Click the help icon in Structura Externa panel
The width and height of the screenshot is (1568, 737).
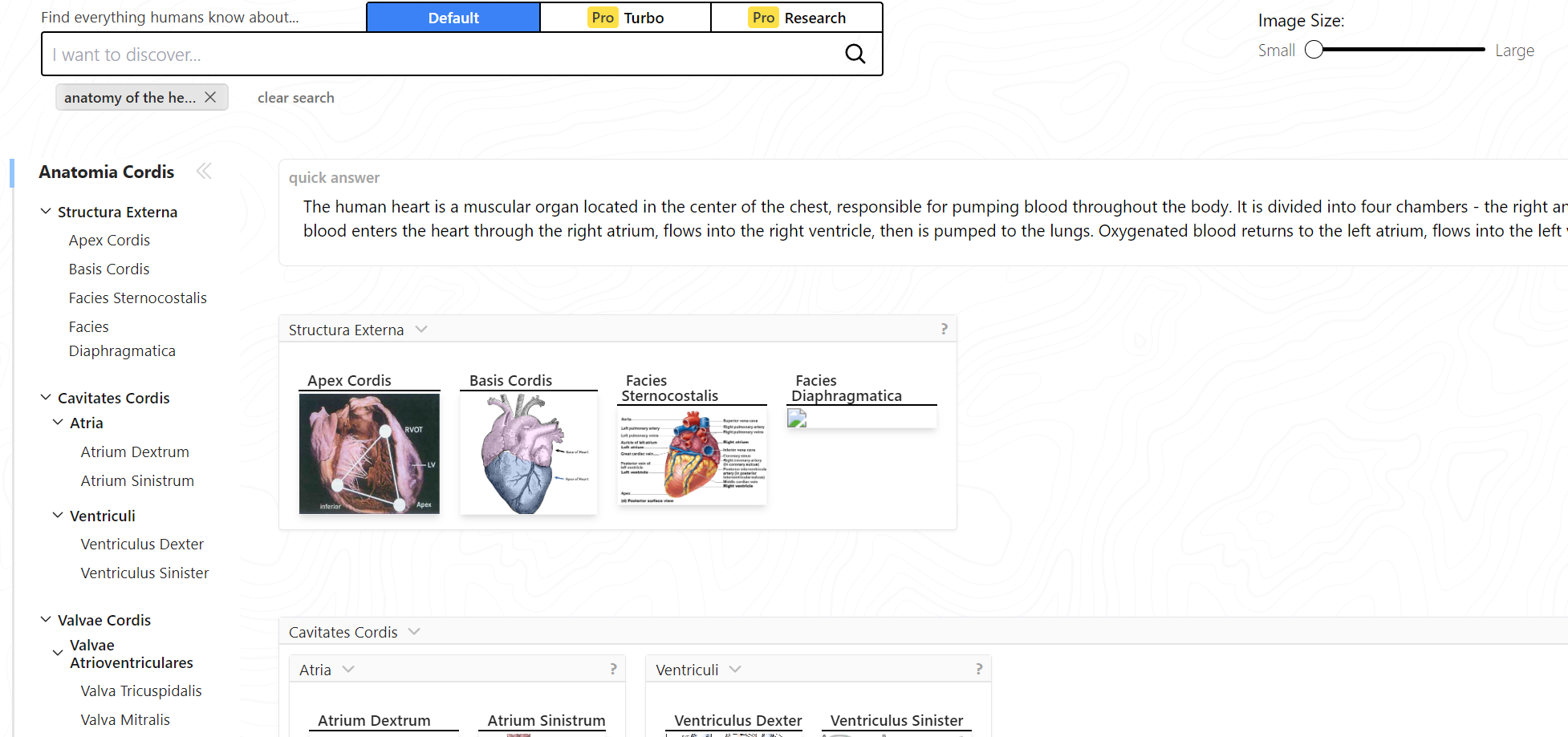(944, 329)
